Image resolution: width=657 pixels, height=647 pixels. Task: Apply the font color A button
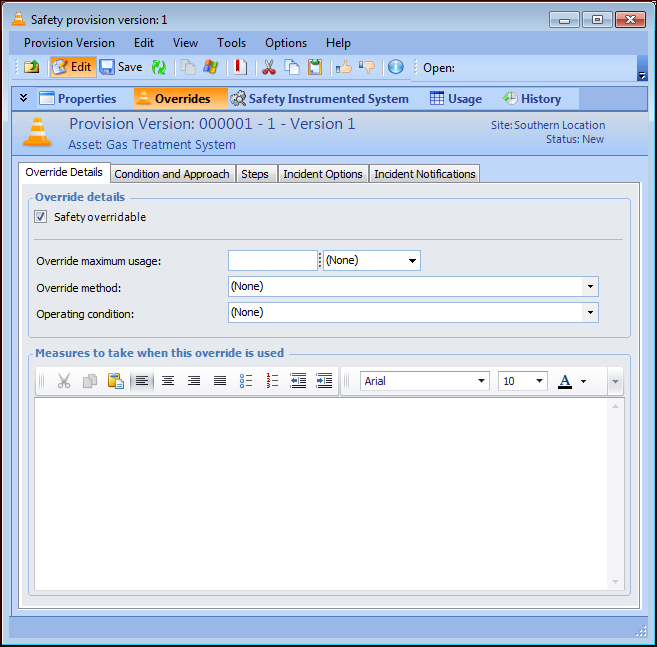point(565,381)
